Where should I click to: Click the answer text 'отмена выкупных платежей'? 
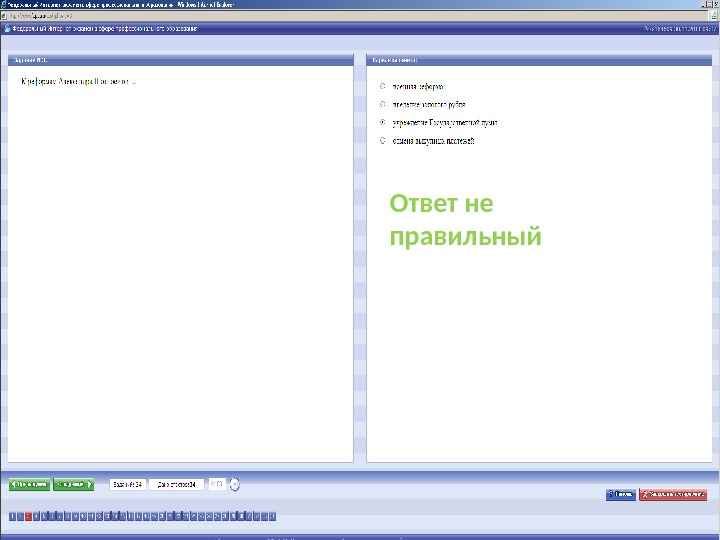pos(433,141)
